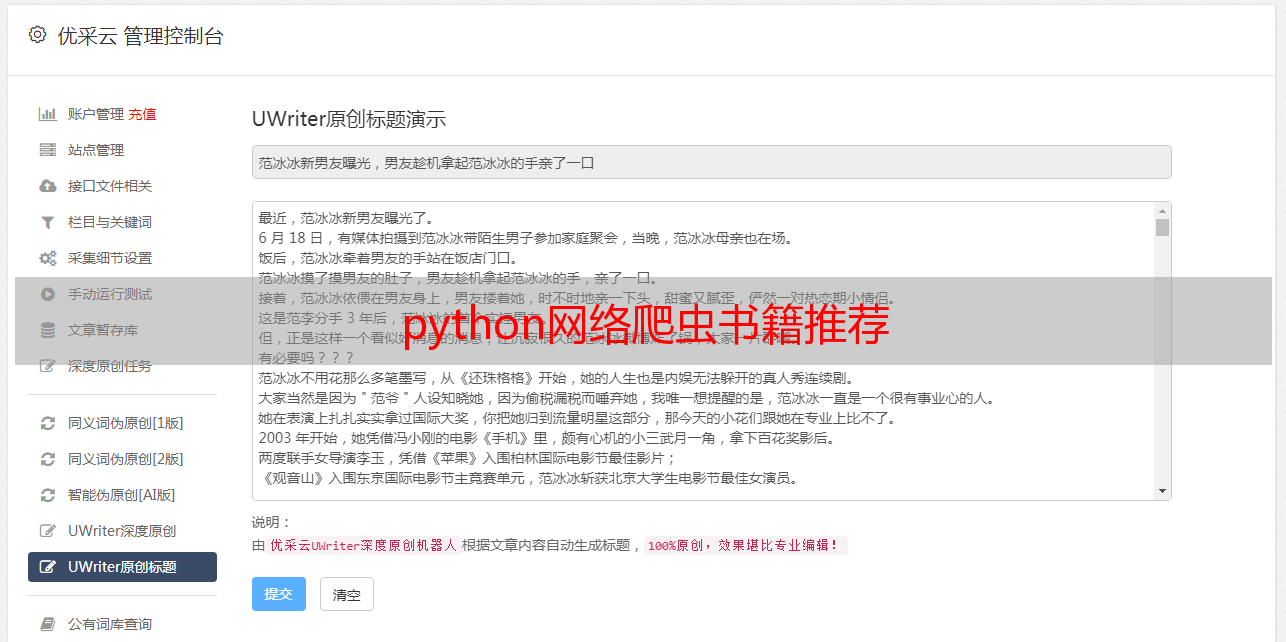
Task: Click the 文章暂存库 database icon
Action: click(47, 330)
